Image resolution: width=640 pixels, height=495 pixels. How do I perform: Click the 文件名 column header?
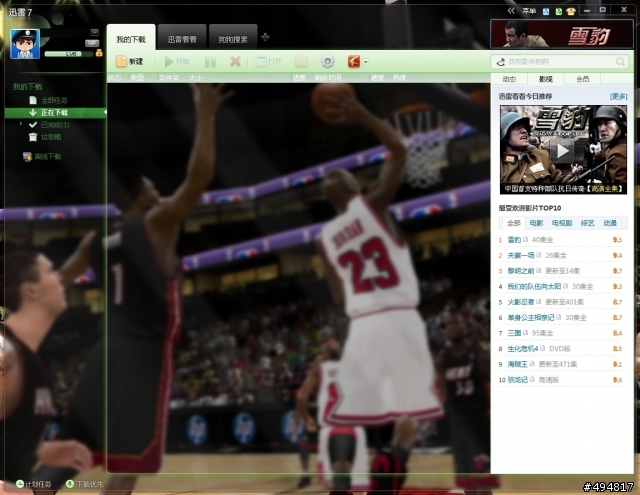tap(169, 78)
